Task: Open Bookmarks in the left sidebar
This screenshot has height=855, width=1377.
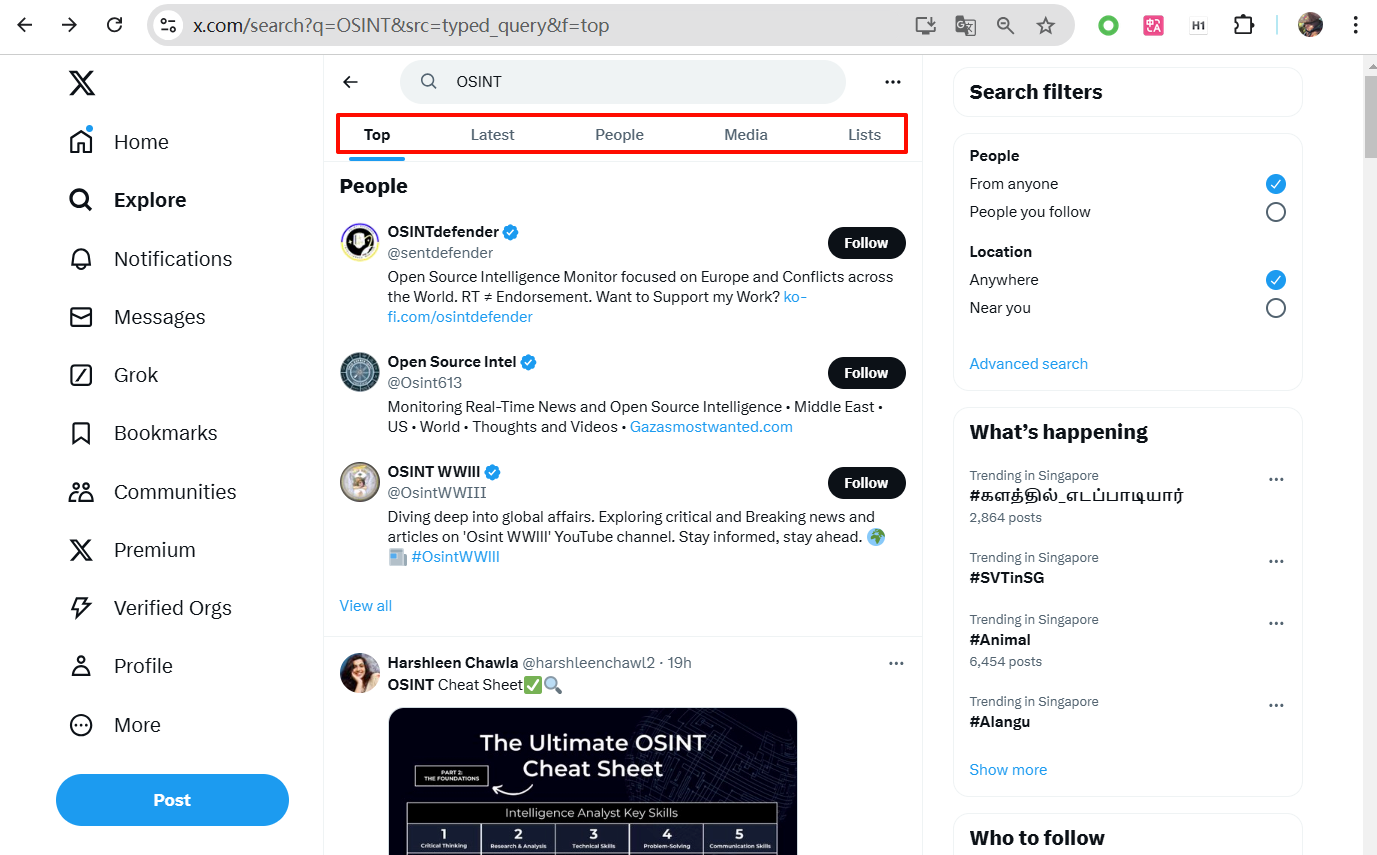Action: tap(81, 433)
